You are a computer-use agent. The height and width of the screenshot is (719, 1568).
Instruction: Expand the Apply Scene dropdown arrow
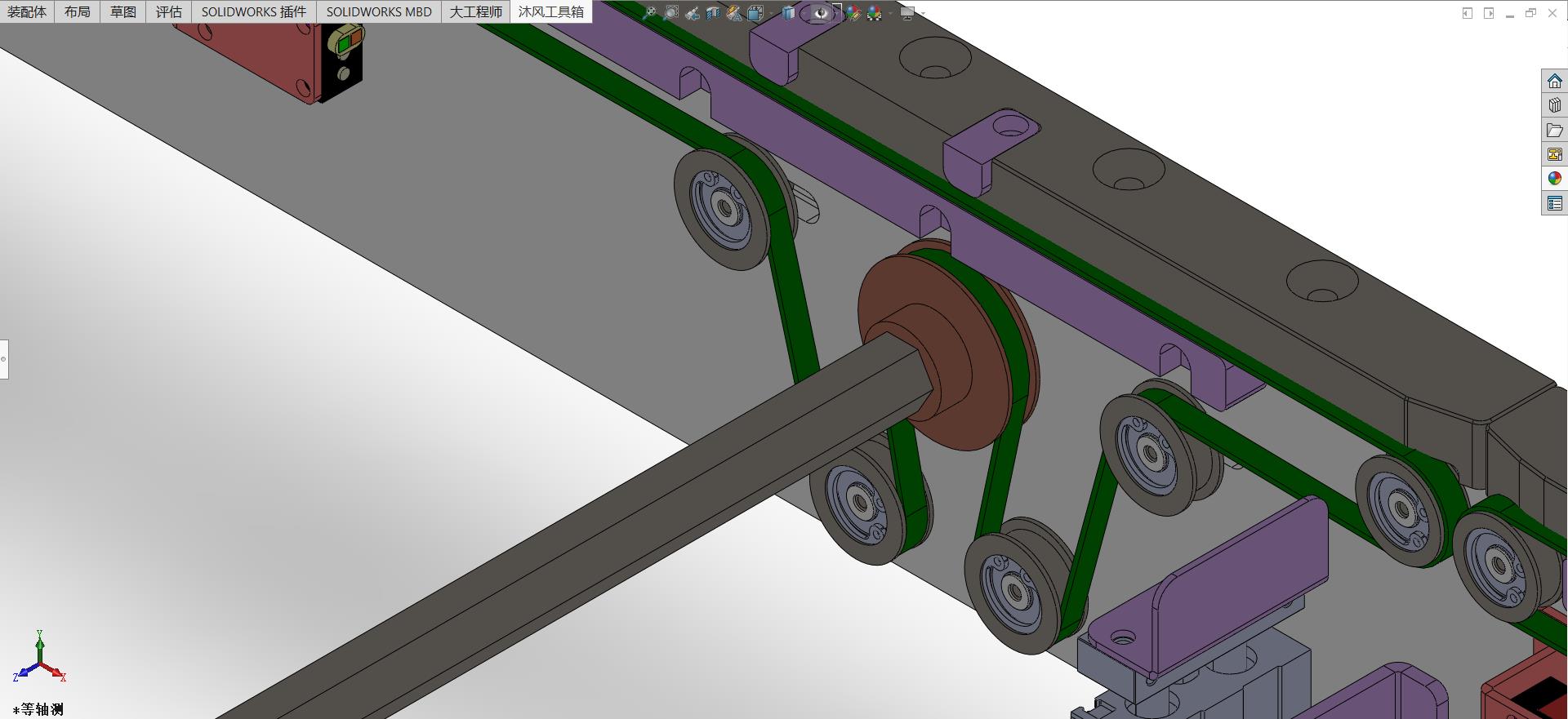pyautogui.click(x=890, y=14)
